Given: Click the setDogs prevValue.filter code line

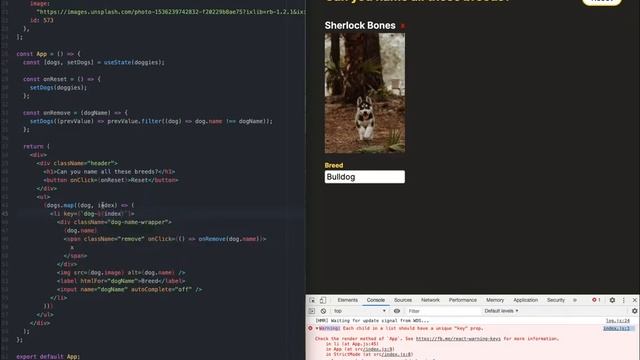Looking at the screenshot, I should pos(151,121).
